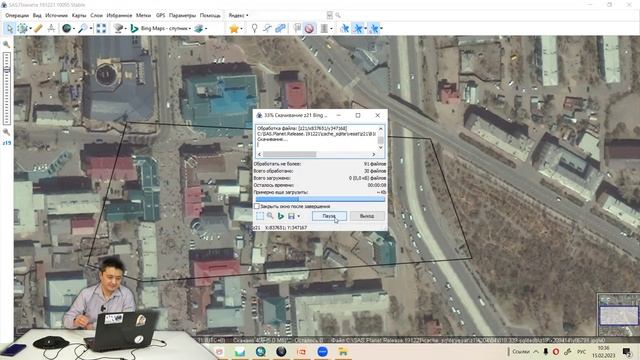Expand the favorites star dropdown arrow
Image resolution: width=640 pixels, height=360 pixels.
pyautogui.click(x=242, y=28)
